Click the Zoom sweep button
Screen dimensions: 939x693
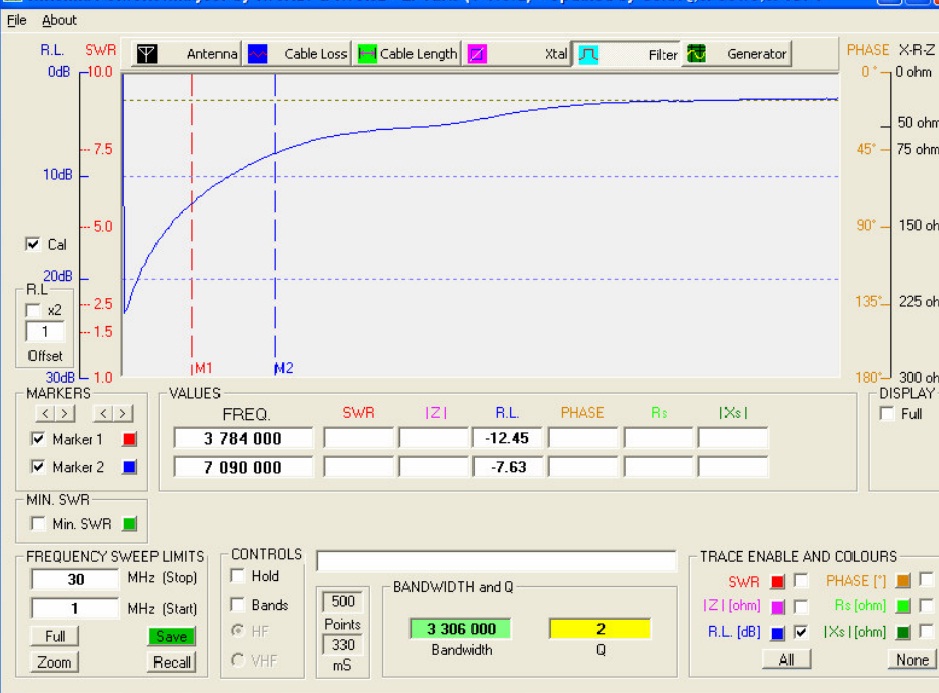coord(54,662)
